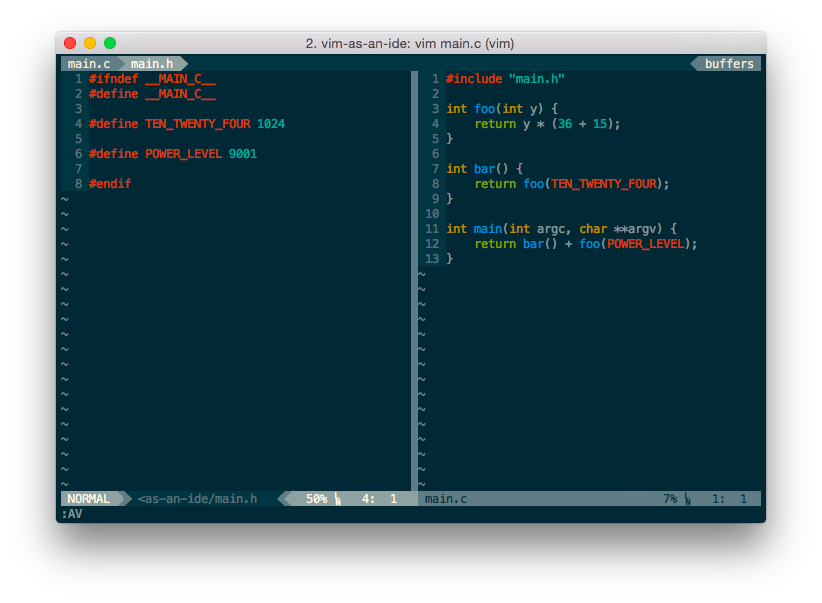Click the <as-an-ide/main.h path in statusline
The image size is (822, 603).
[x=197, y=499]
